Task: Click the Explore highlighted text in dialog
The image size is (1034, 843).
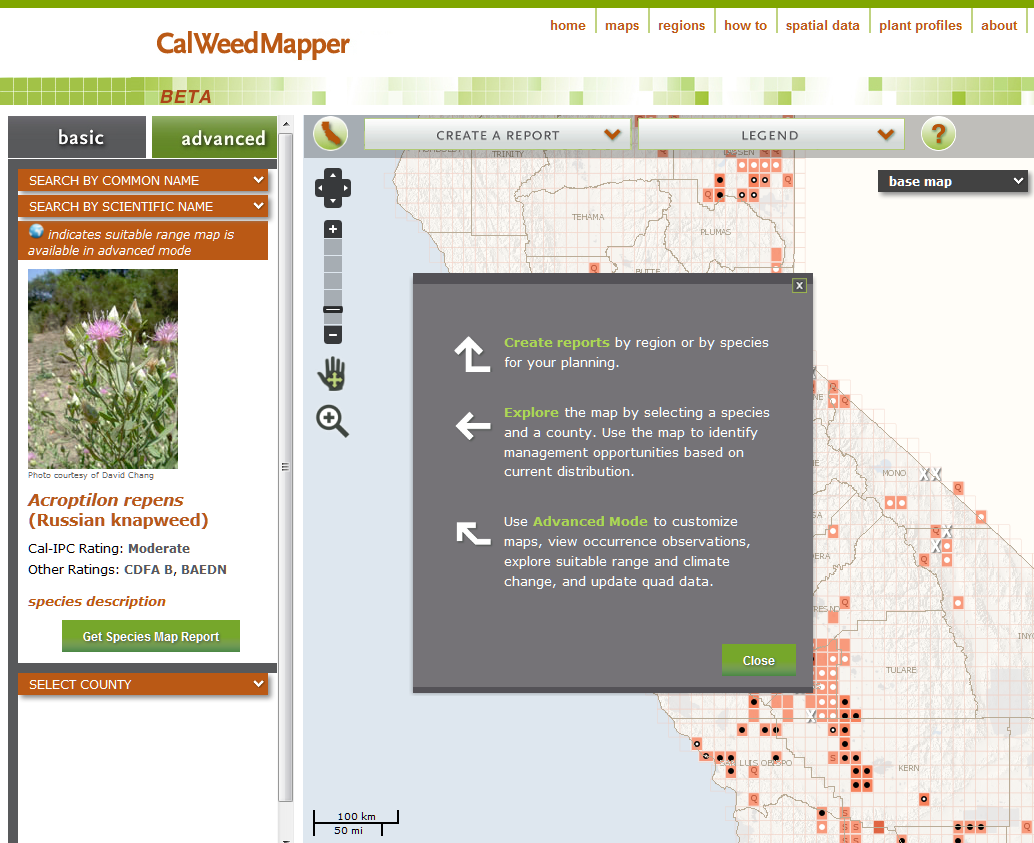Action: click(x=531, y=412)
